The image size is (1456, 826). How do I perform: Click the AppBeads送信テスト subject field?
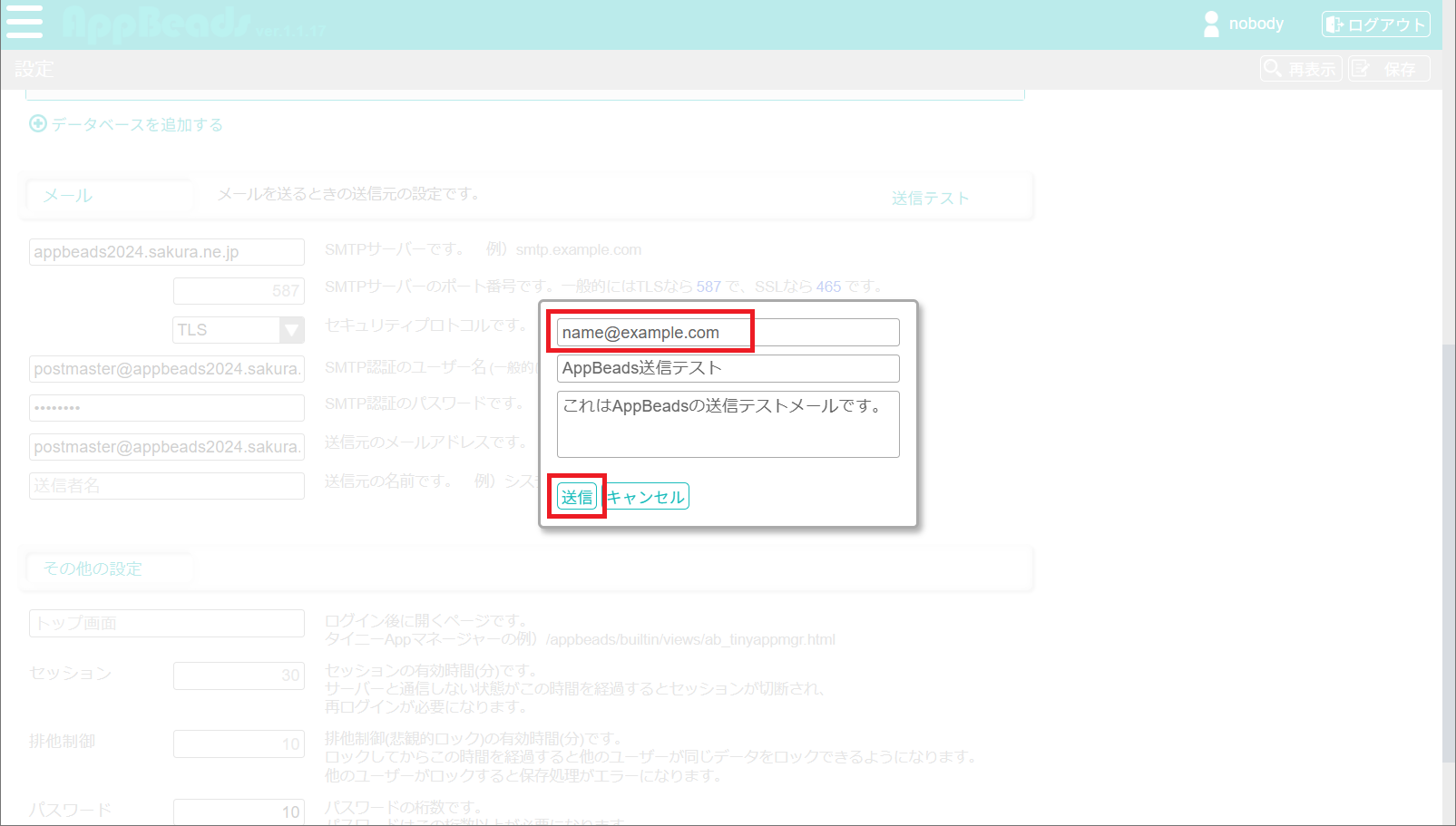728,368
